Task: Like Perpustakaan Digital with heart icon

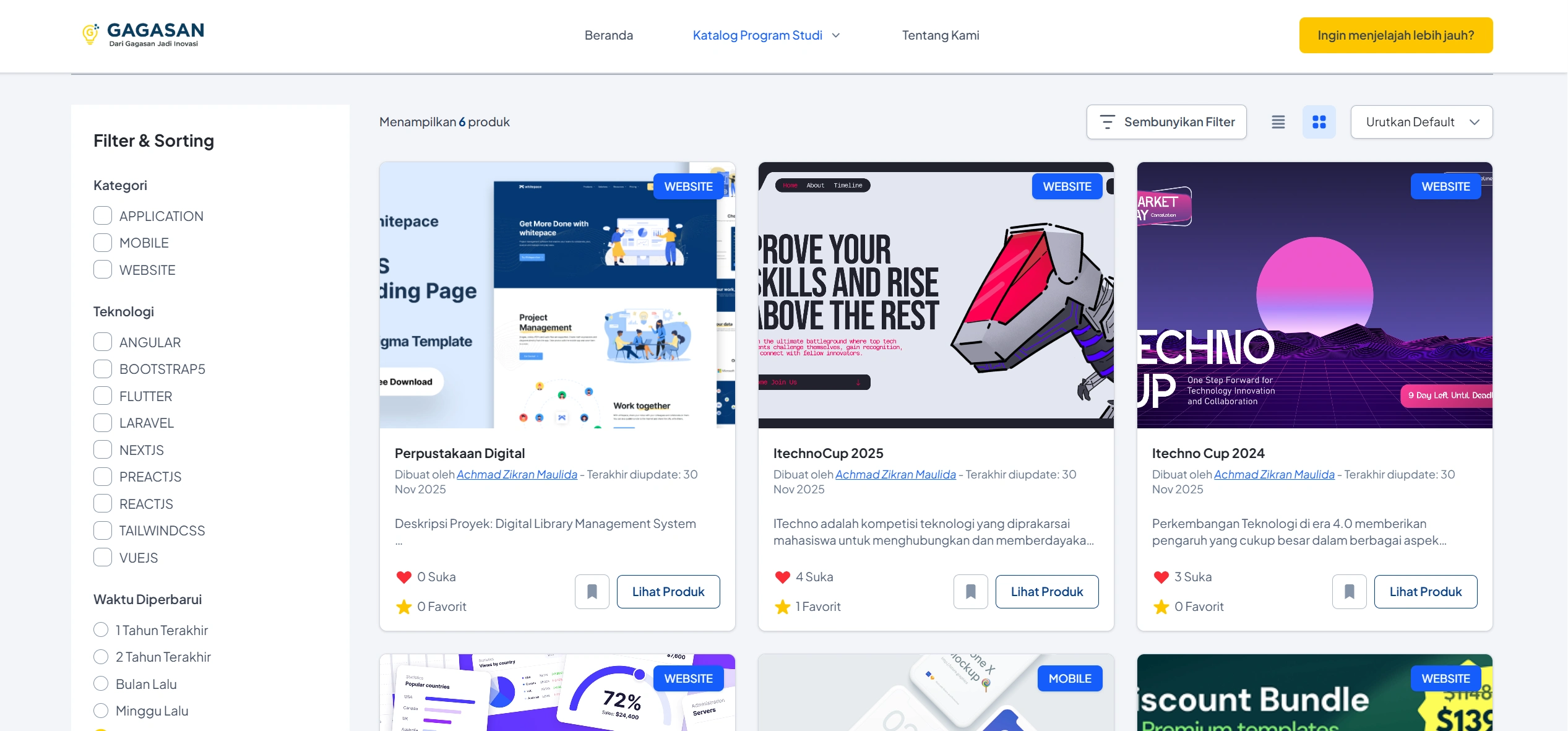Action: (x=403, y=577)
